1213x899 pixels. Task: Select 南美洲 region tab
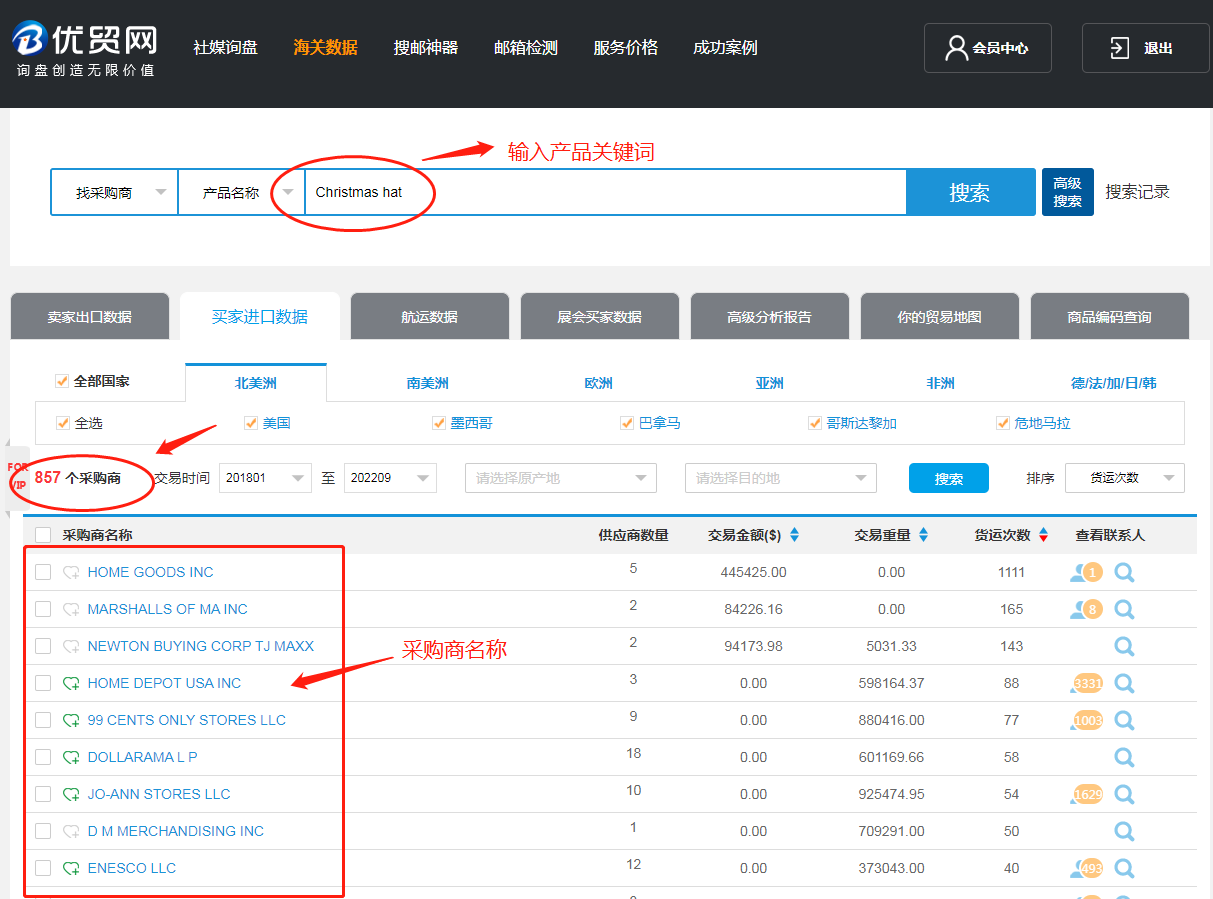pos(427,383)
